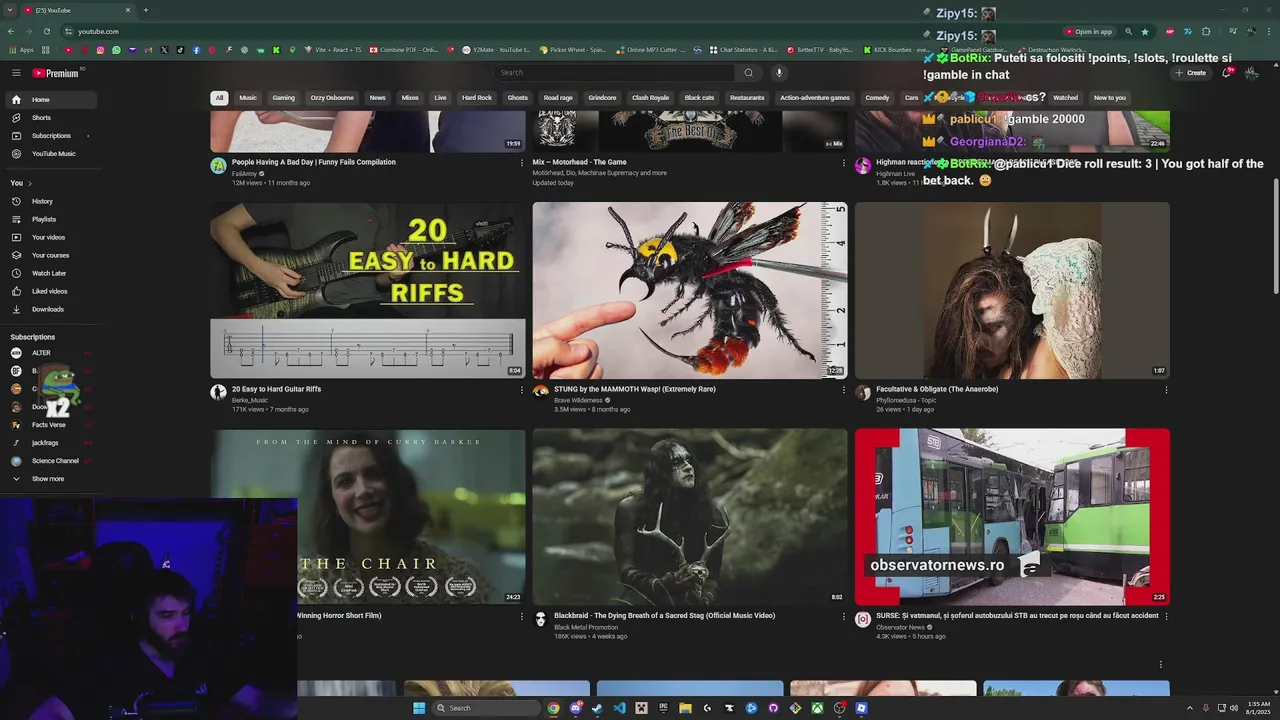Play the Facultative & Obligate thumbnail
1280x720 pixels.
[x=1012, y=290]
